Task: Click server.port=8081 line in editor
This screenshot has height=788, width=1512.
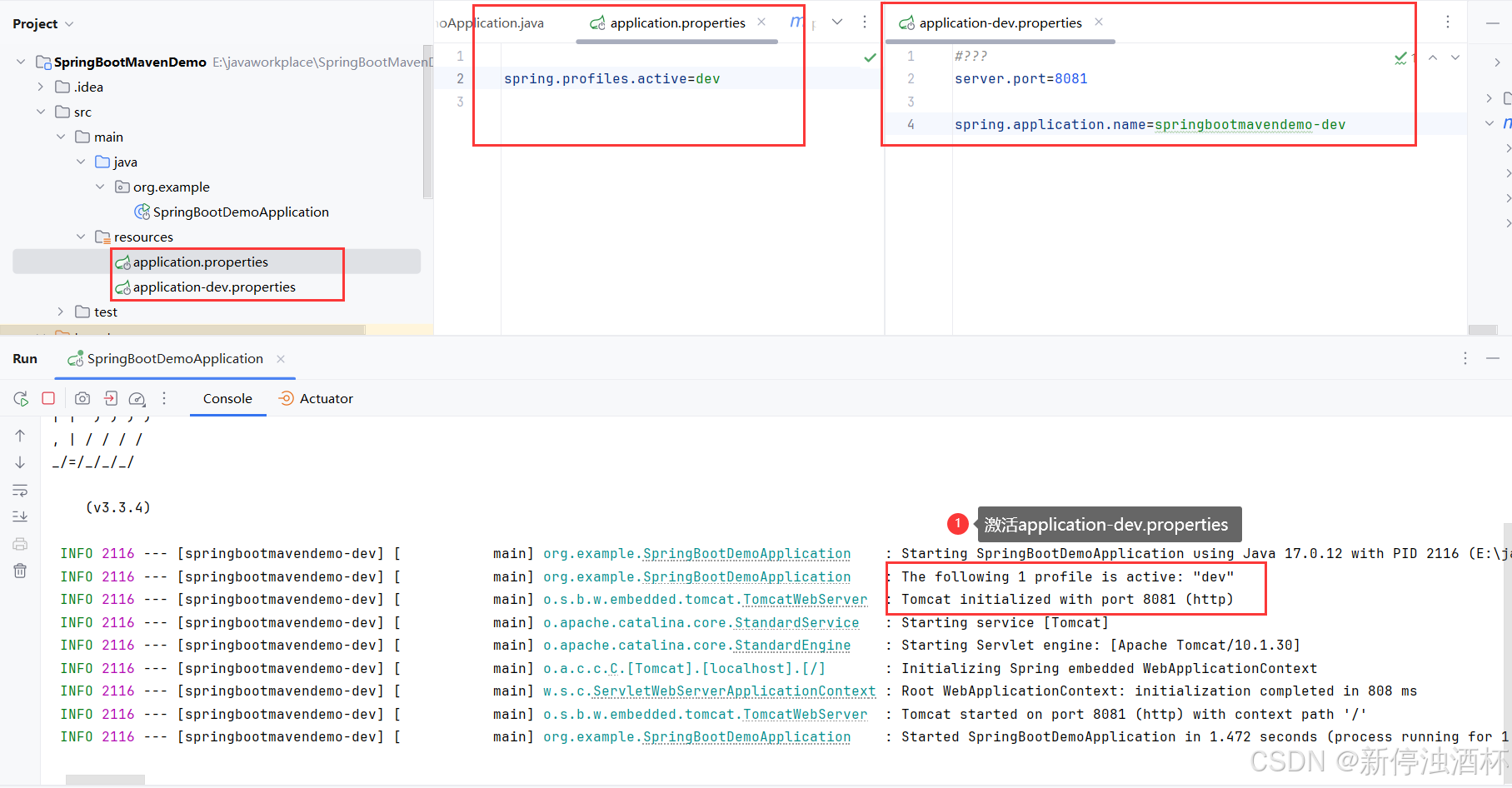Action: (1021, 79)
